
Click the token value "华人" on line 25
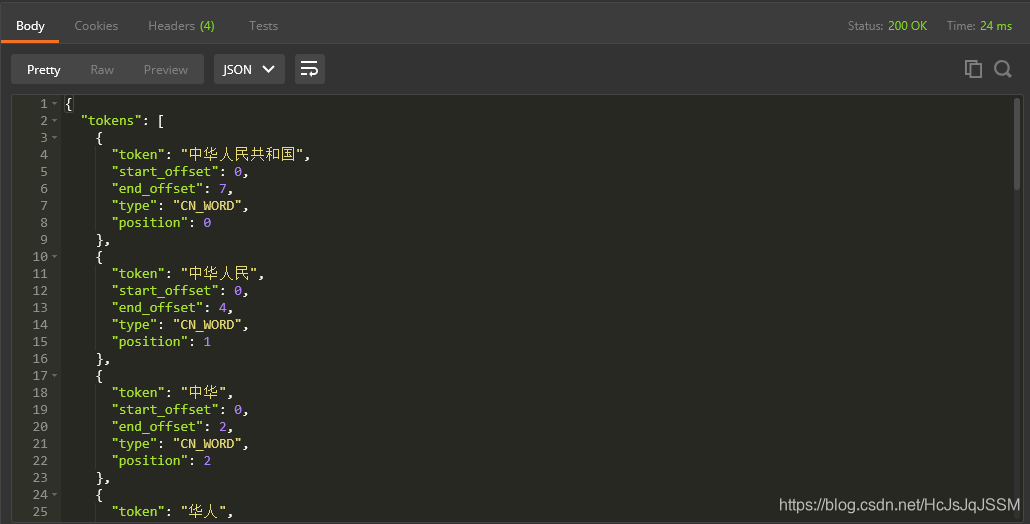point(204,511)
